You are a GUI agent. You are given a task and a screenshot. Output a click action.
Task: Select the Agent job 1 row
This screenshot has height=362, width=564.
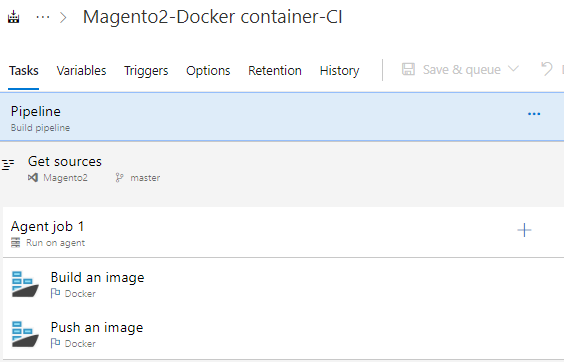pyautogui.click(x=283, y=232)
